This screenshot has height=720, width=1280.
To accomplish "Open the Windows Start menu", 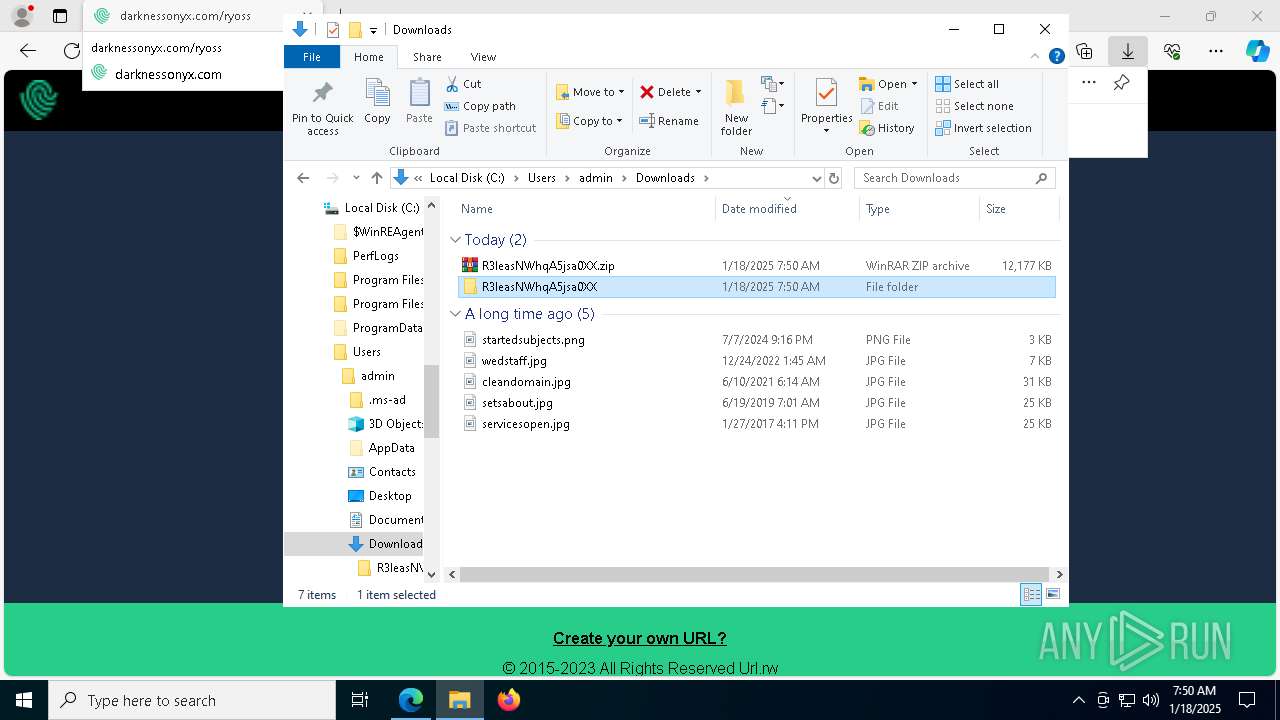I will point(24,700).
